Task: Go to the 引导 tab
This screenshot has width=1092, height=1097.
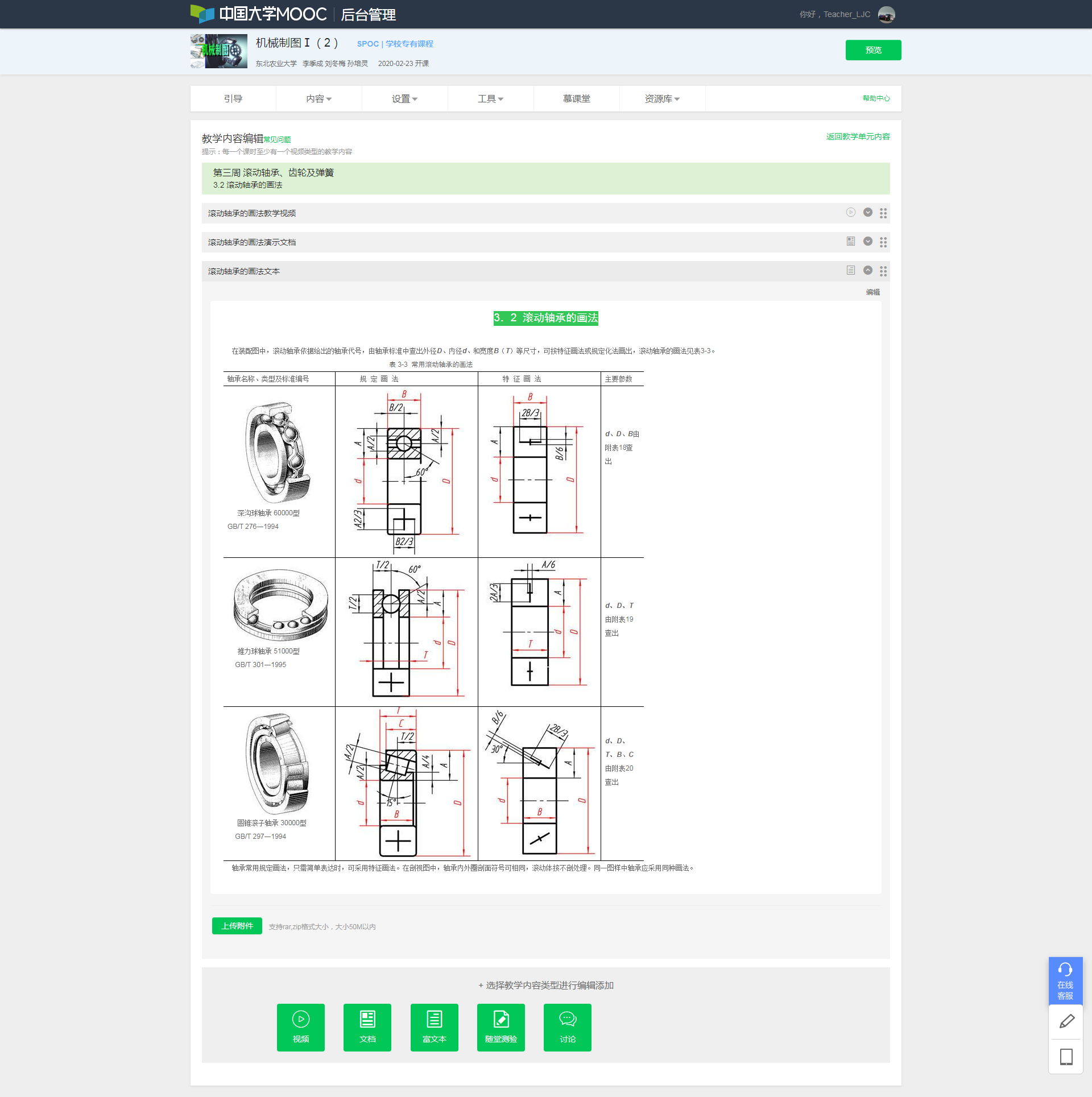Action: (x=233, y=99)
